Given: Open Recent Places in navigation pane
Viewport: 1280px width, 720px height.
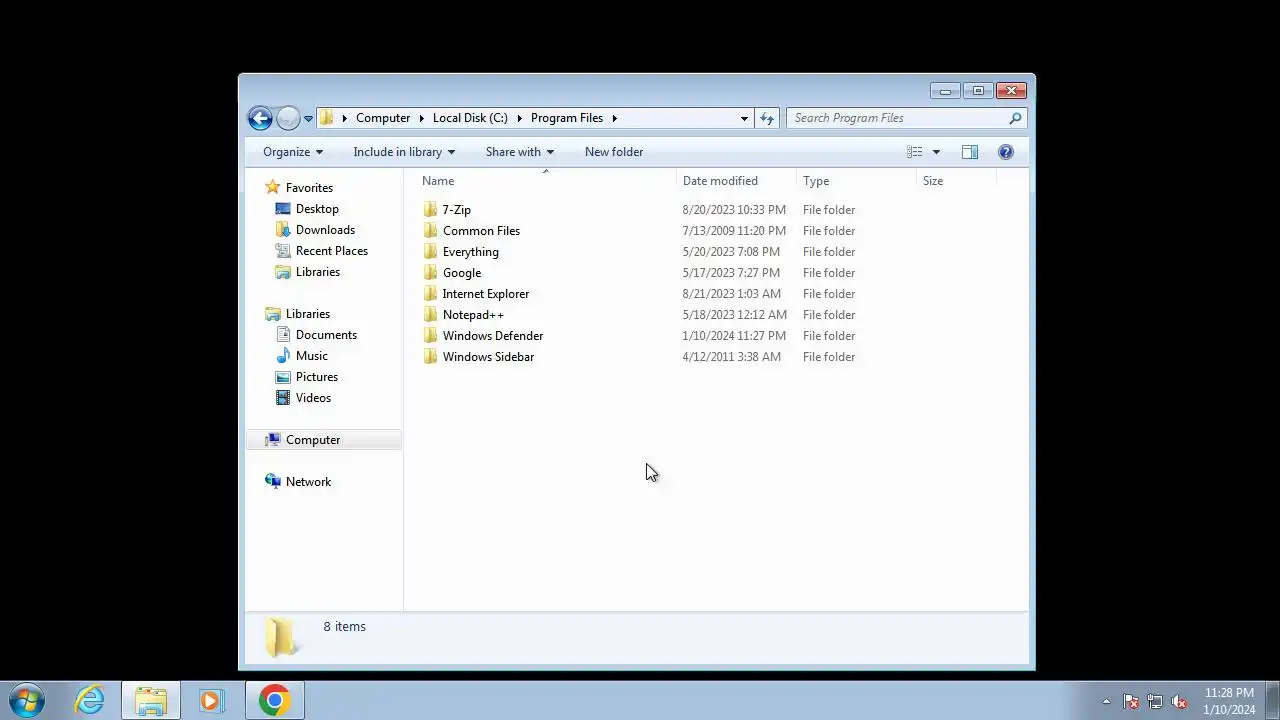Looking at the screenshot, I should pyautogui.click(x=331, y=251).
